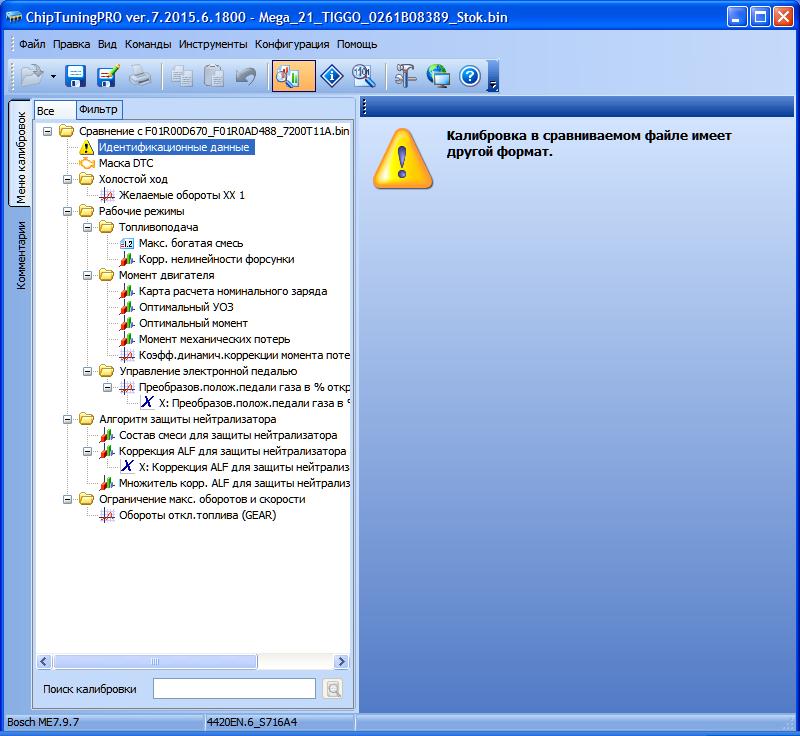This screenshot has width=800, height=736.
Task: Collapse the Рабочие режимы folder
Action: pyautogui.click(x=67, y=212)
